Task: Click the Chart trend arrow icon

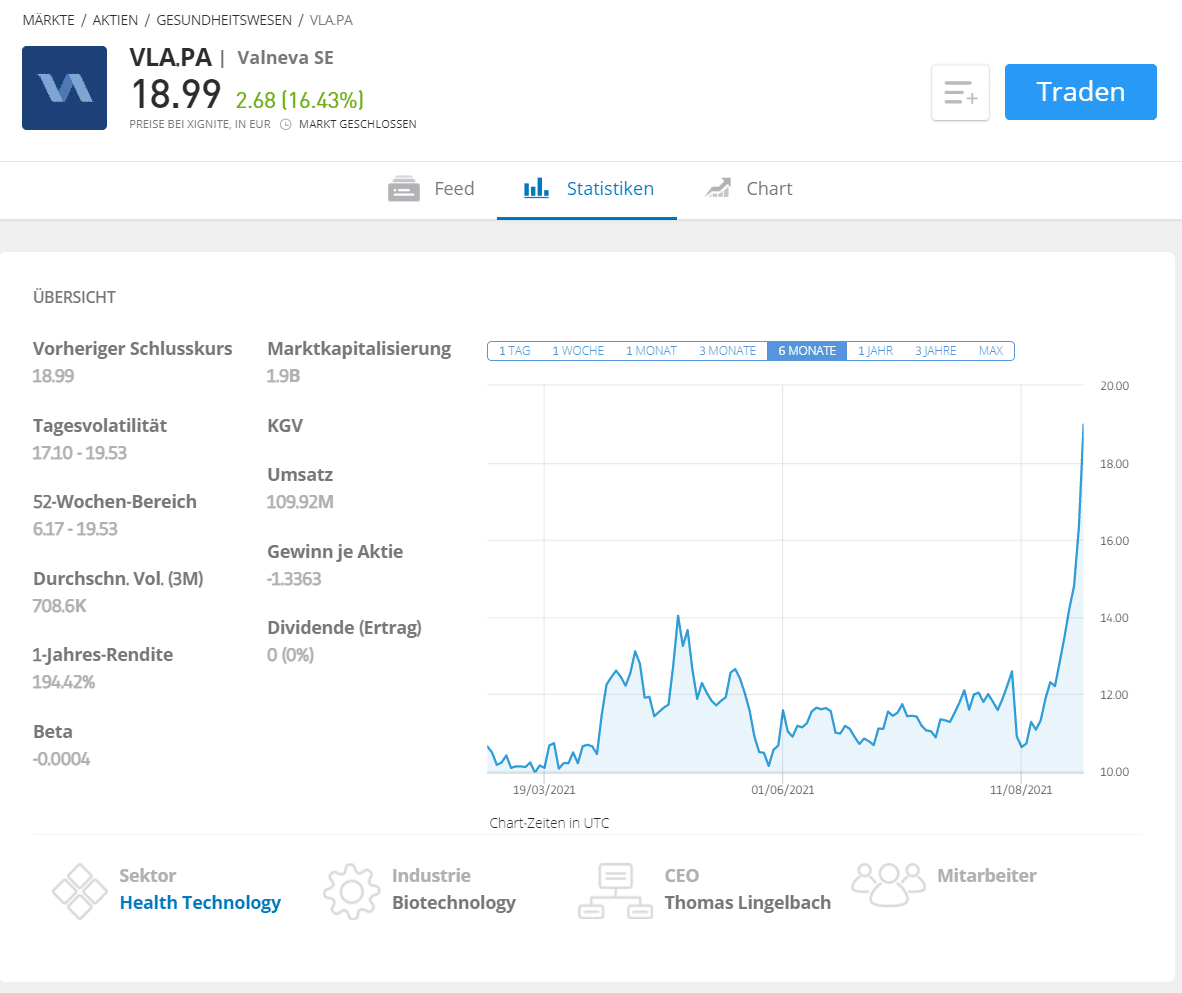Action: click(x=718, y=188)
